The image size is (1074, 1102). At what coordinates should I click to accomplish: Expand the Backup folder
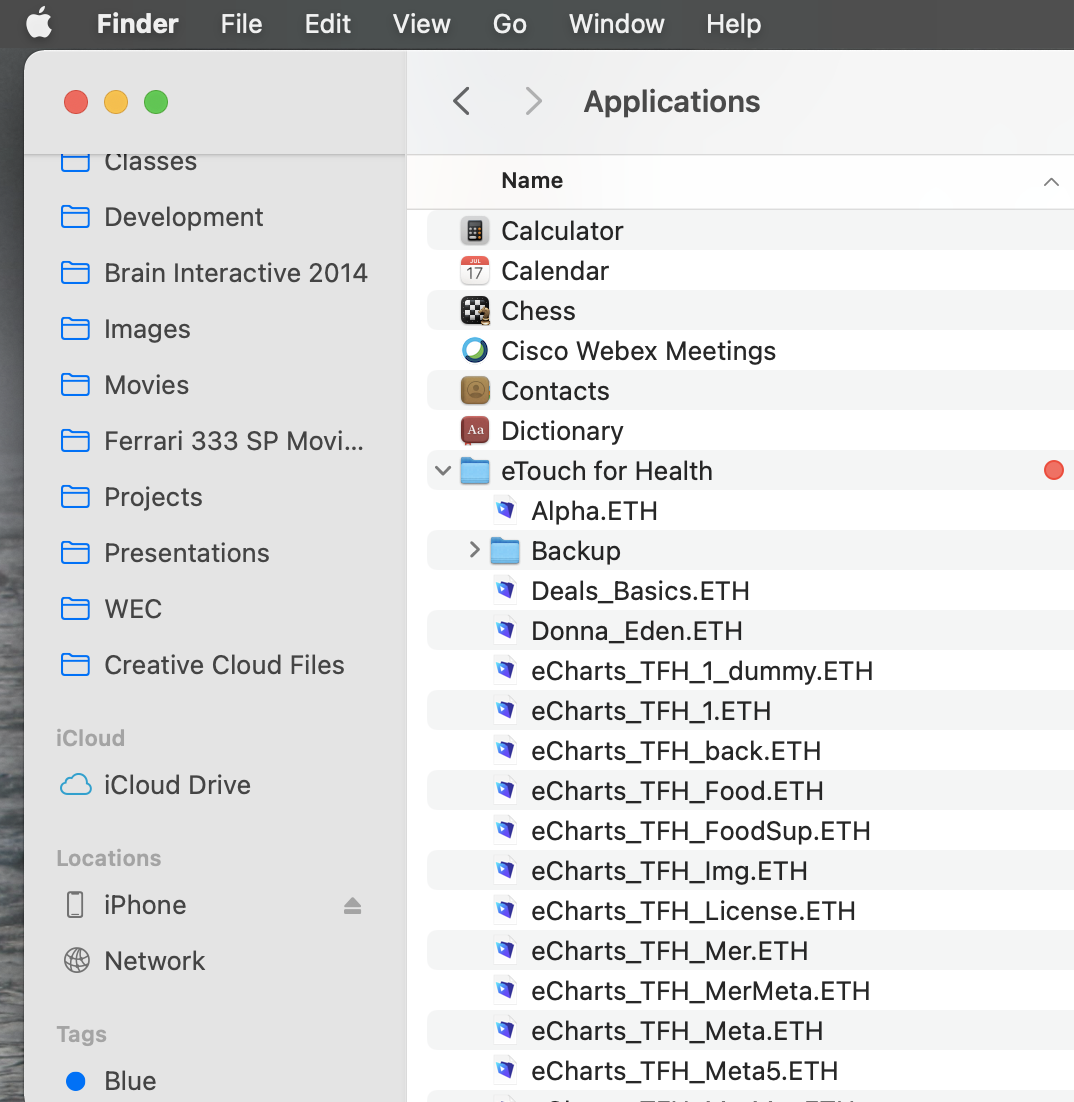tap(474, 550)
